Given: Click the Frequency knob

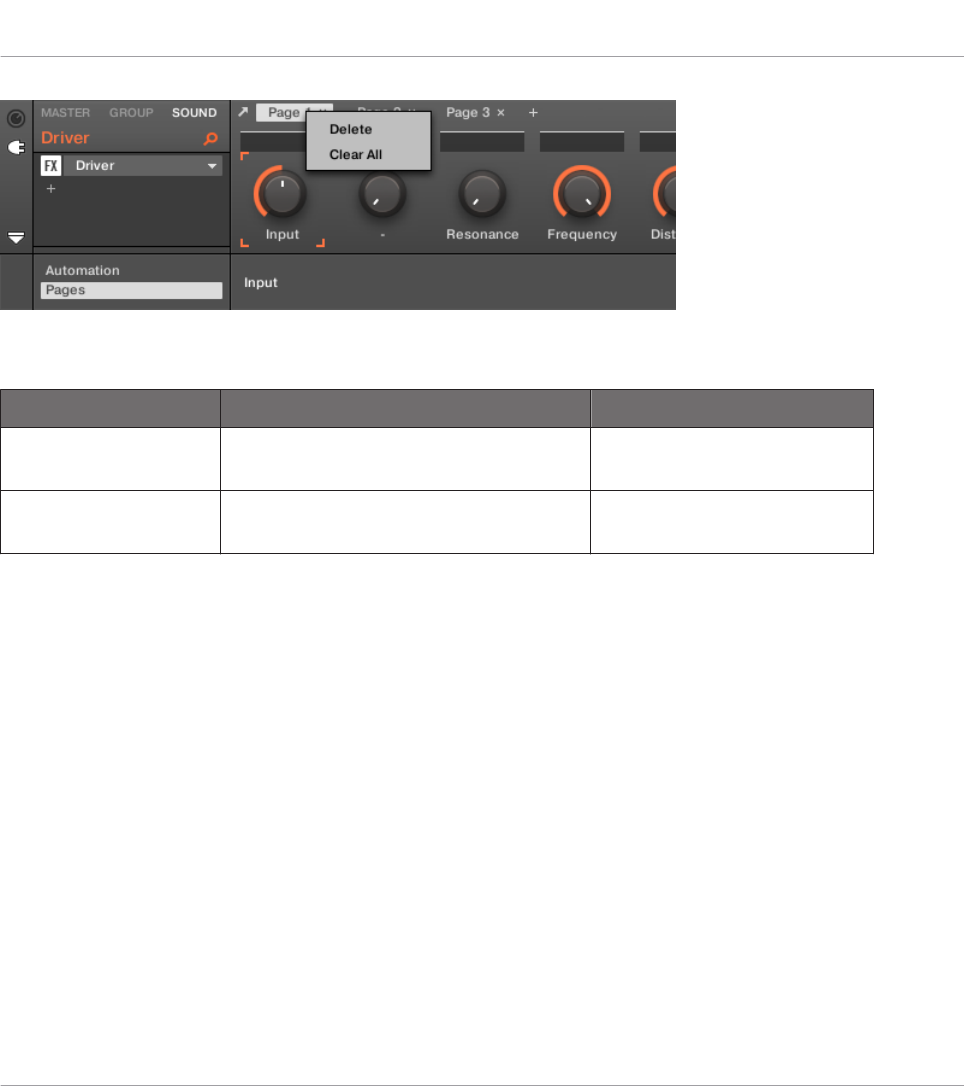Looking at the screenshot, I should 582,193.
